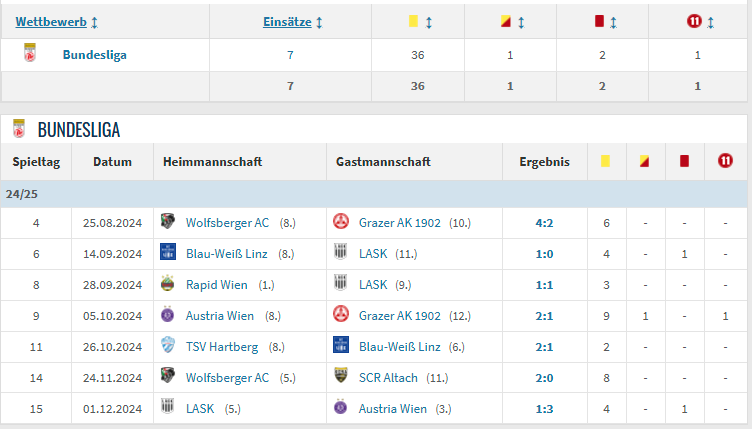Click the 7 appearances link for Bundesliga

point(290,55)
